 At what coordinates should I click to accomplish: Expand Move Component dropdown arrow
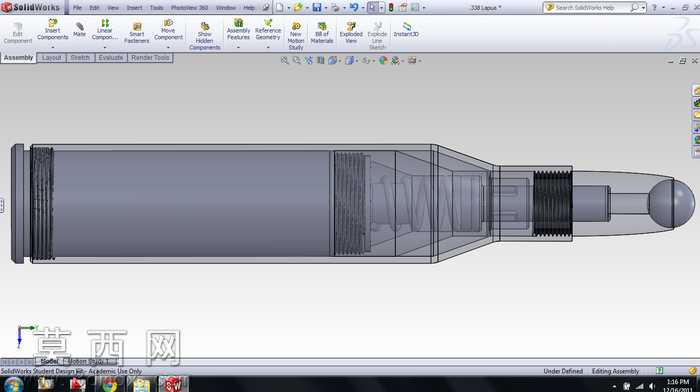click(x=168, y=47)
